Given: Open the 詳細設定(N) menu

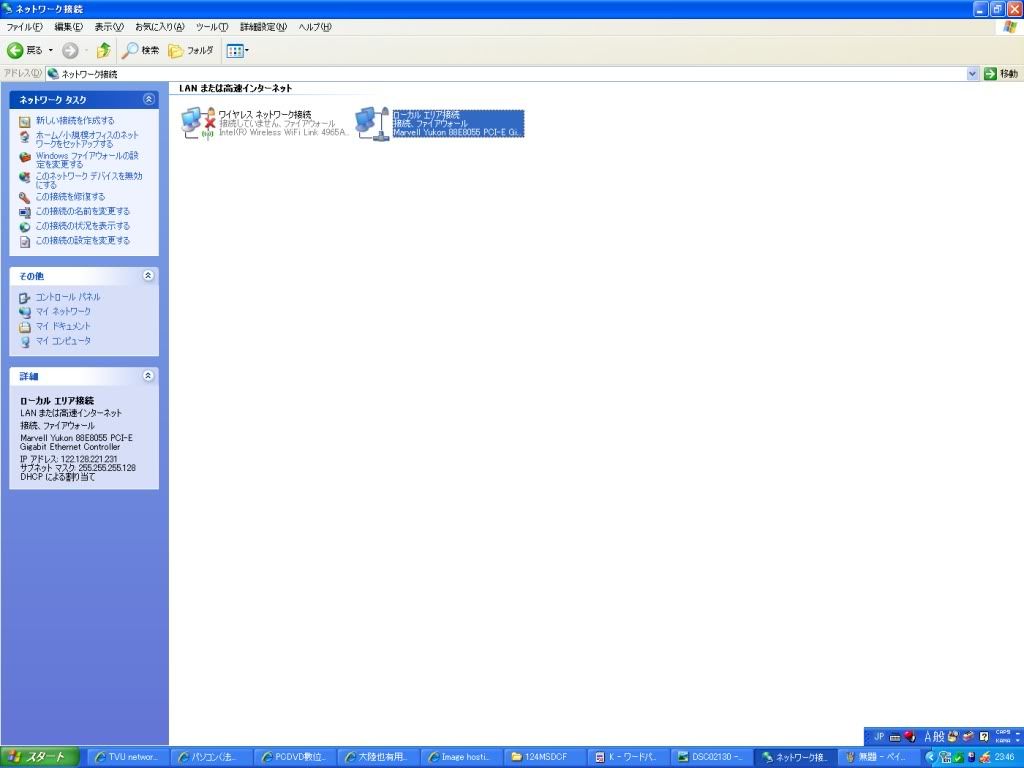Looking at the screenshot, I should coord(263,27).
